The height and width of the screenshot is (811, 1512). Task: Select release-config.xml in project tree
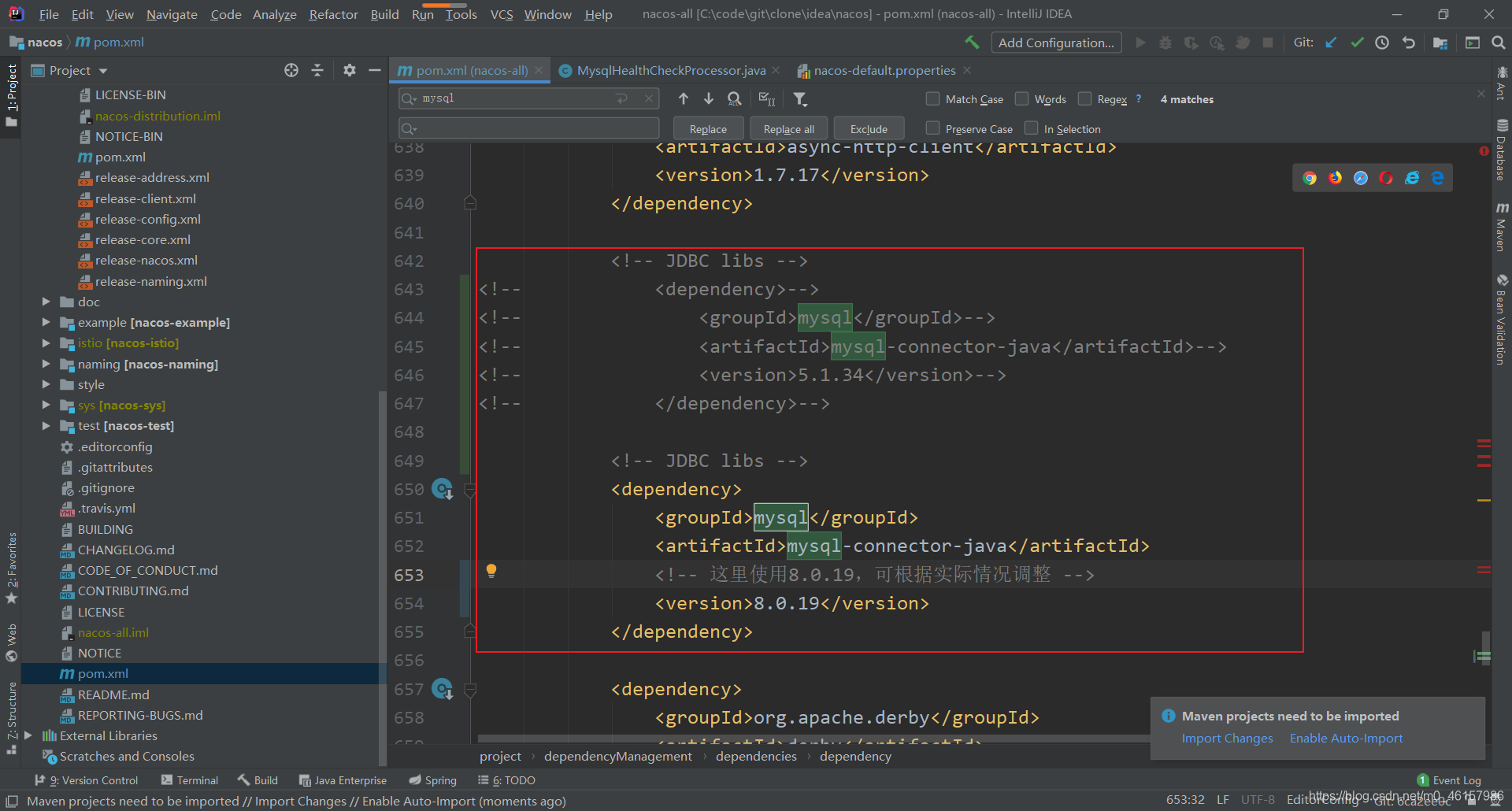point(147,219)
